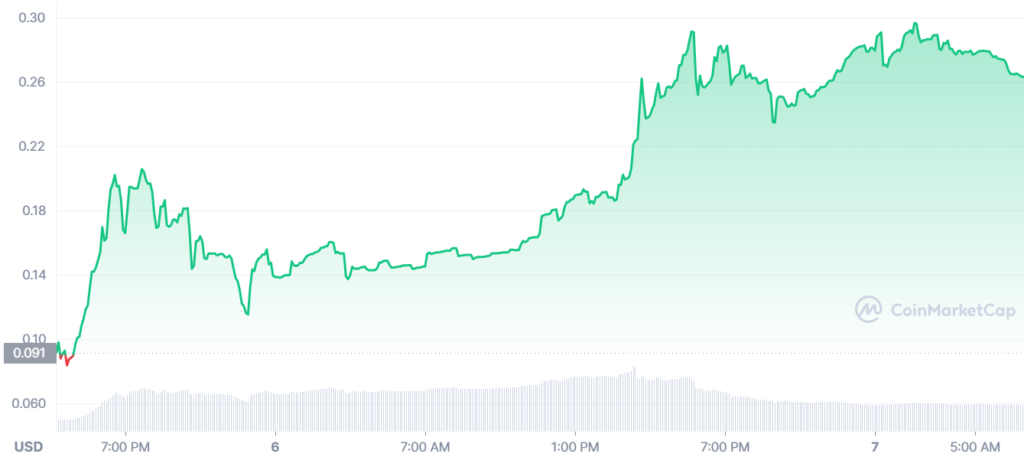Click the second 7:00 PM time marker
Viewport: 1024px width, 460px height.
click(725, 448)
